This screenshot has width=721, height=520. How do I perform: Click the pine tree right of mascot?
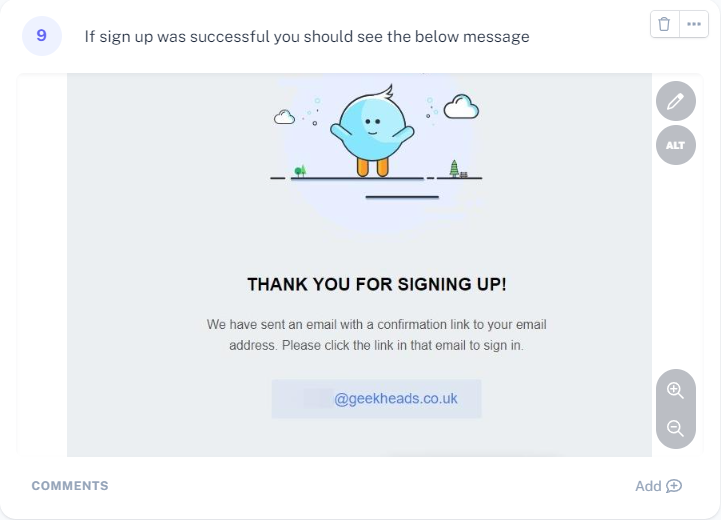455,167
